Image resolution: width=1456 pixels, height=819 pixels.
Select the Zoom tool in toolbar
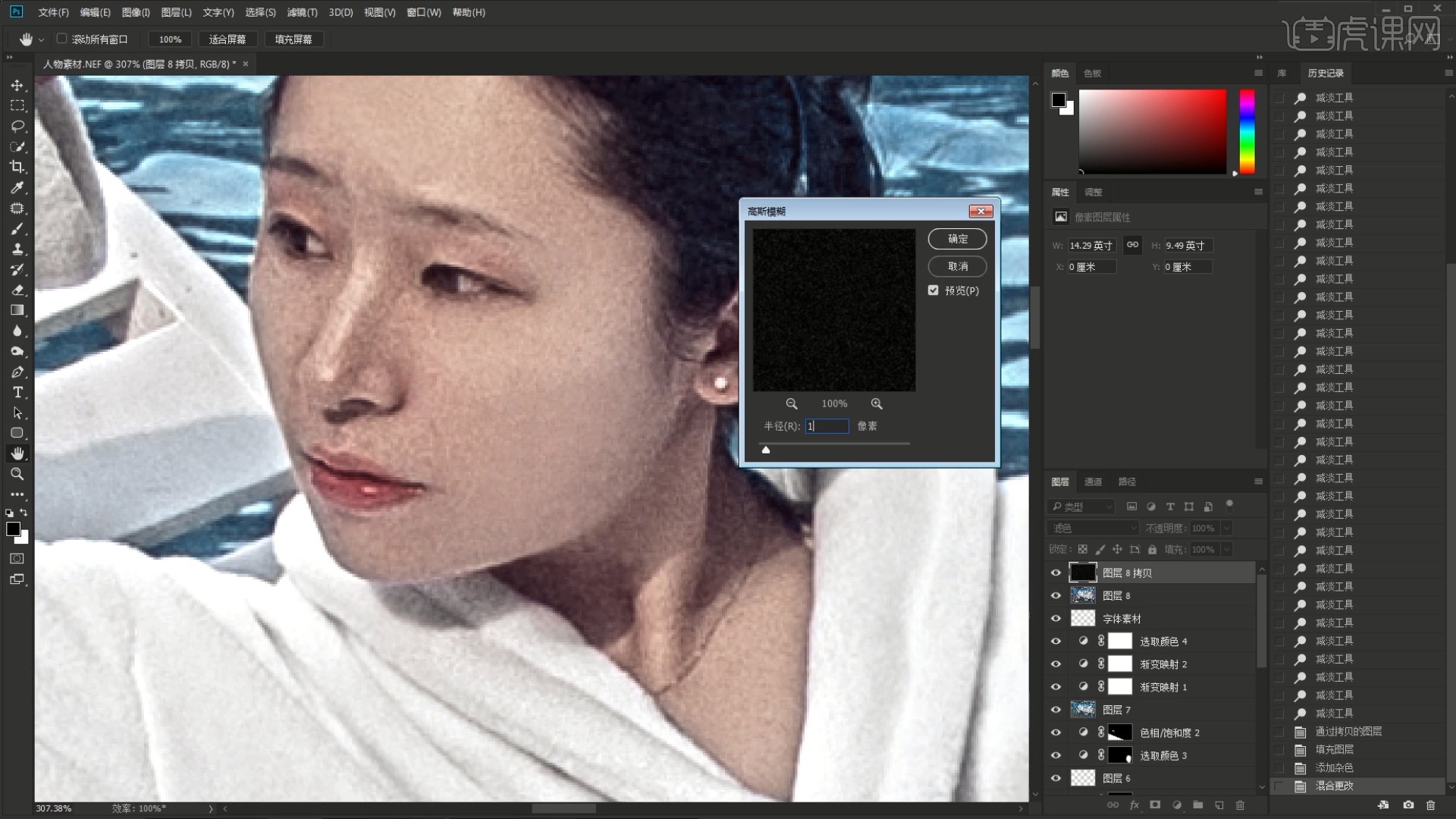(x=17, y=474)
